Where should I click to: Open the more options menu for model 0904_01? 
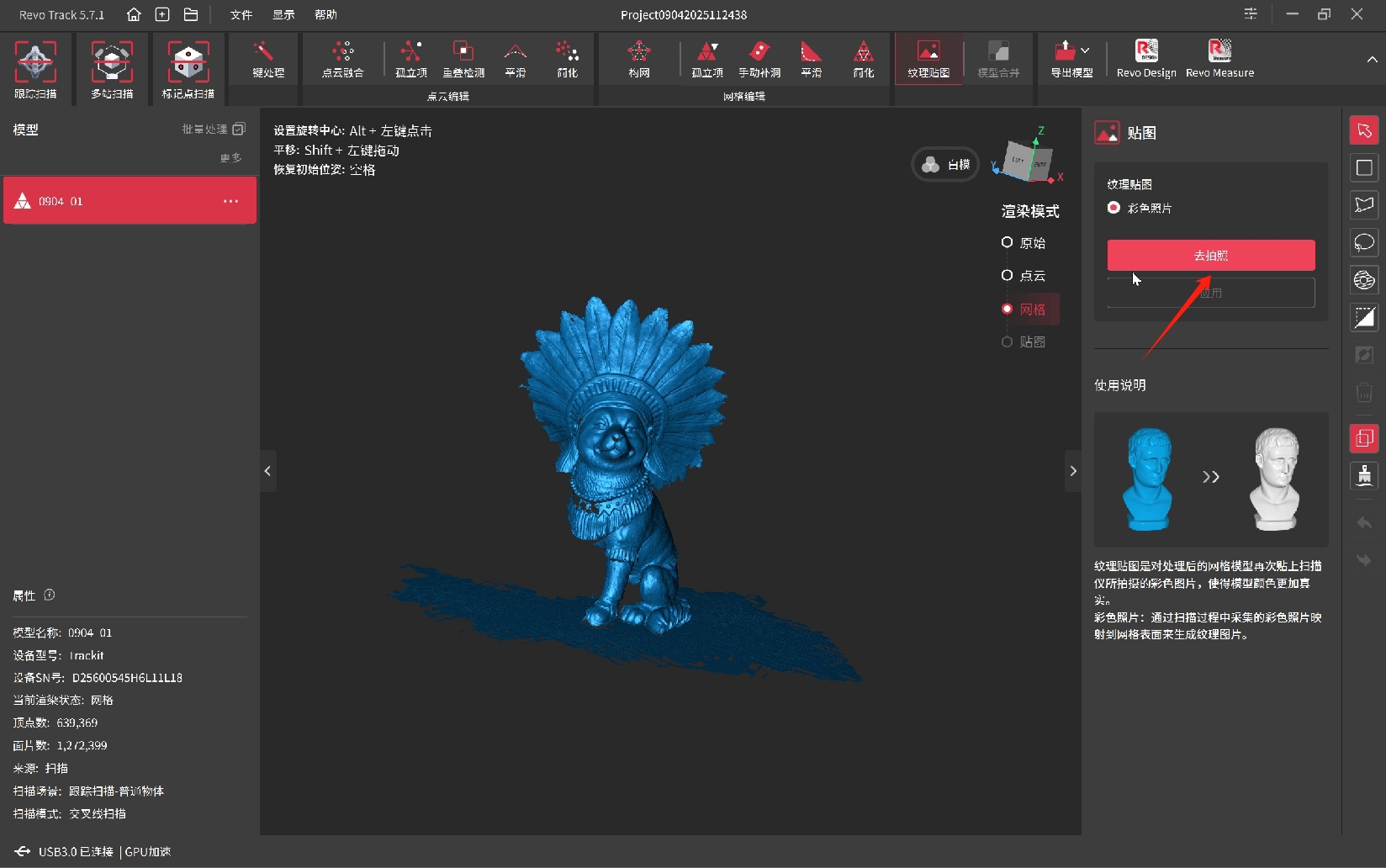click(230, 201)
